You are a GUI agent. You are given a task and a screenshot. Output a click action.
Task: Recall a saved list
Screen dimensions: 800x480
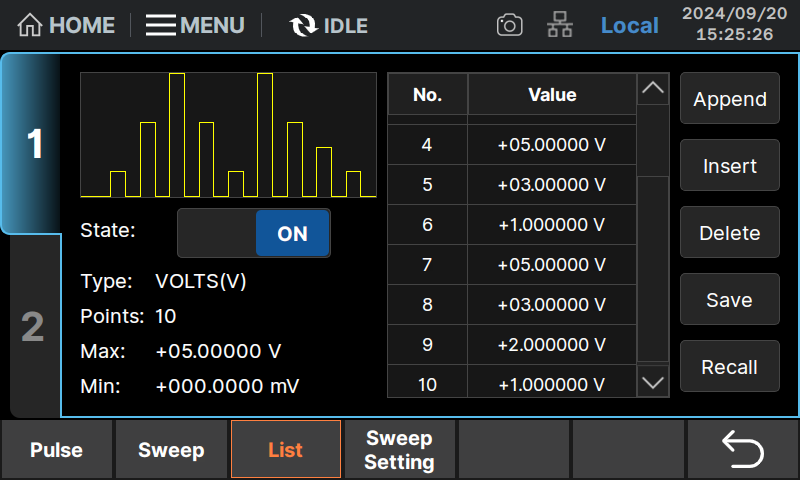(x=729, y=367)
